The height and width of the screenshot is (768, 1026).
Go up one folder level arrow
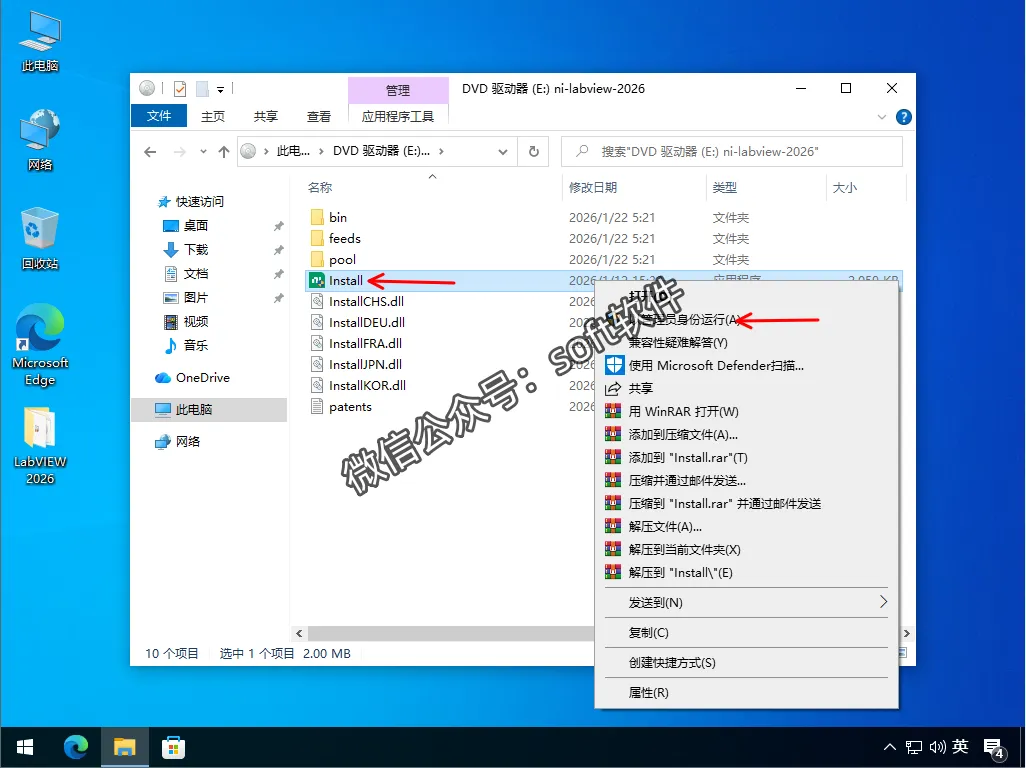[x=224, y=152]
